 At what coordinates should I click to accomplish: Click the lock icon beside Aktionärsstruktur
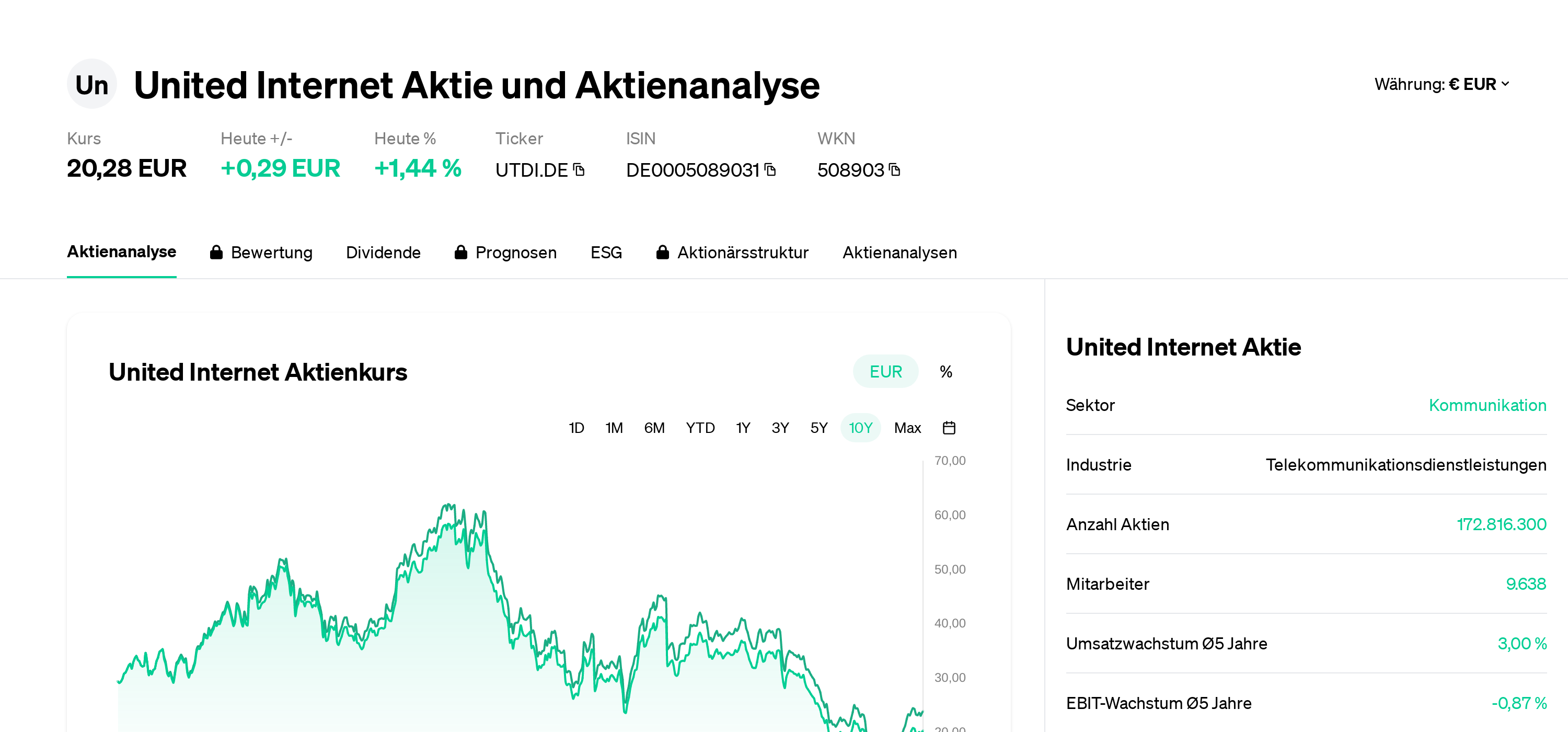point(663,252)
